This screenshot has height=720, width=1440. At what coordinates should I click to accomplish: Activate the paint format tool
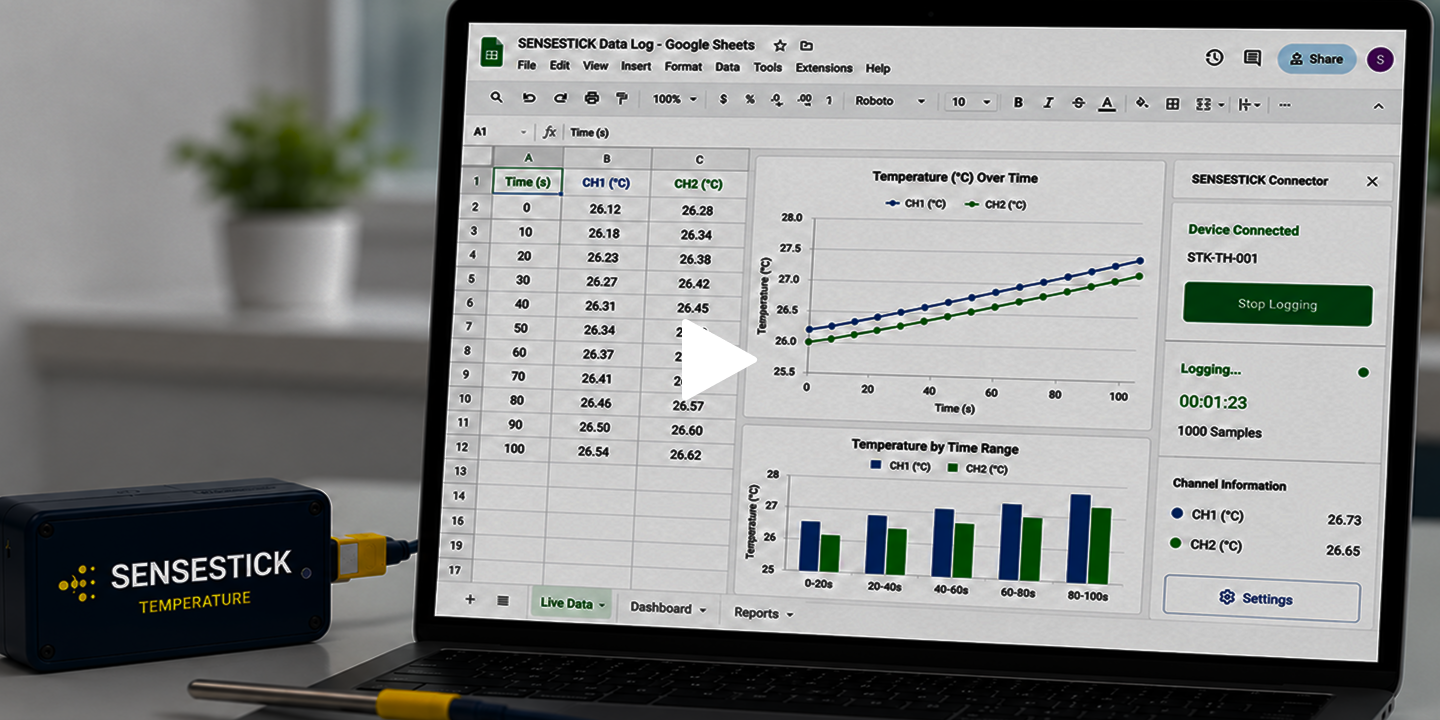pyautogui.click(x=621, y=98)
